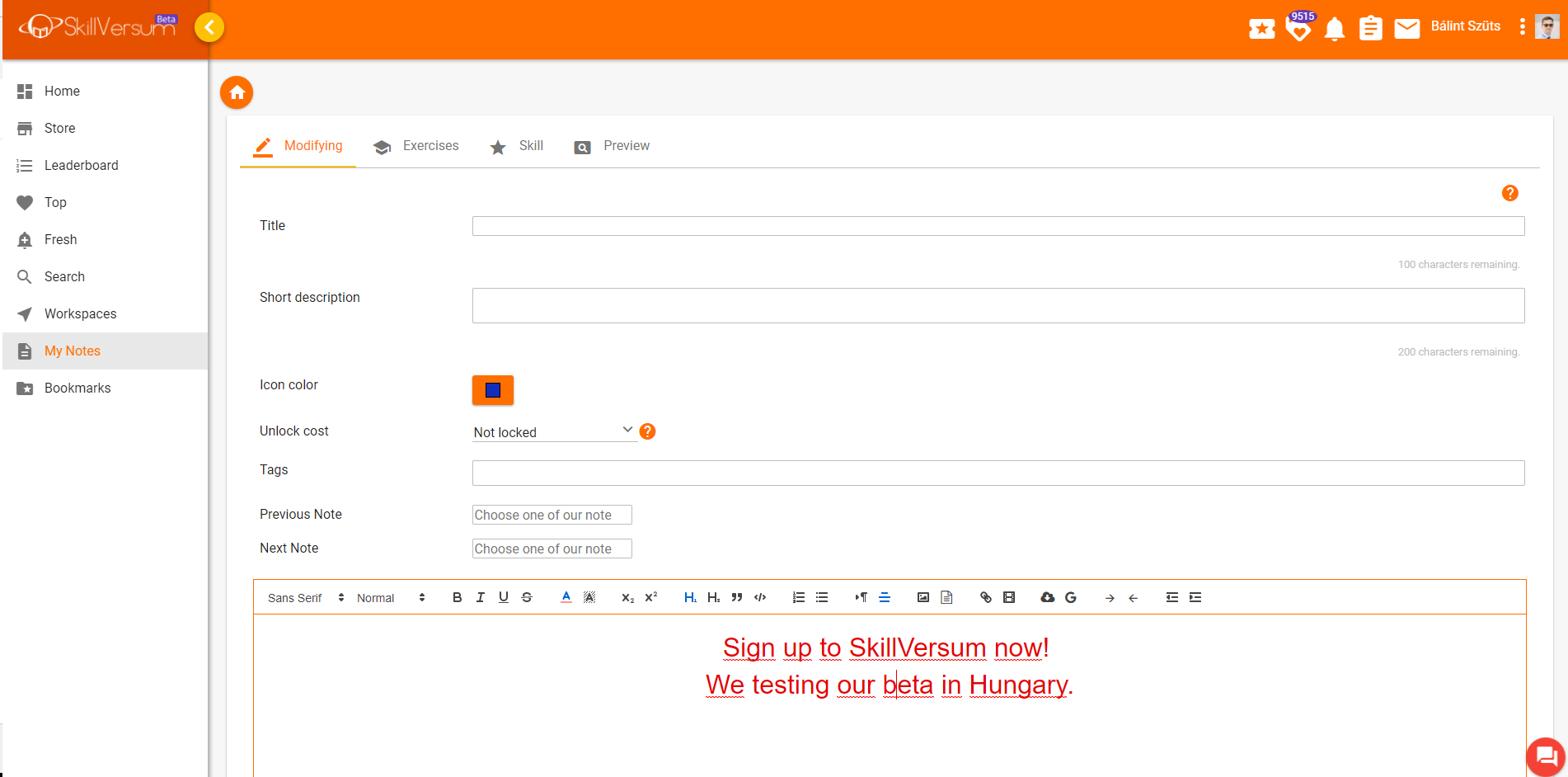Open Top in the sidebar
The image size is (1568, 777).
(106, 202)
